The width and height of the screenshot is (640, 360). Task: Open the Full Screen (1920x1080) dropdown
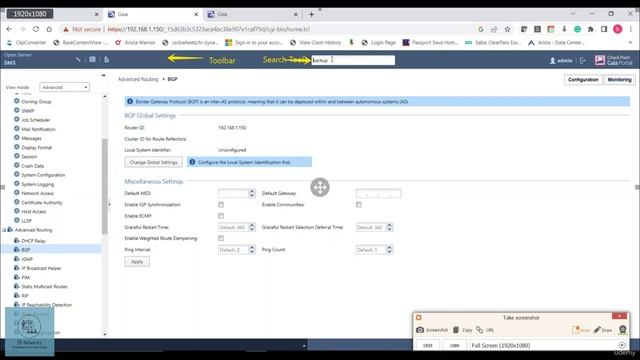tap(622, 345)
